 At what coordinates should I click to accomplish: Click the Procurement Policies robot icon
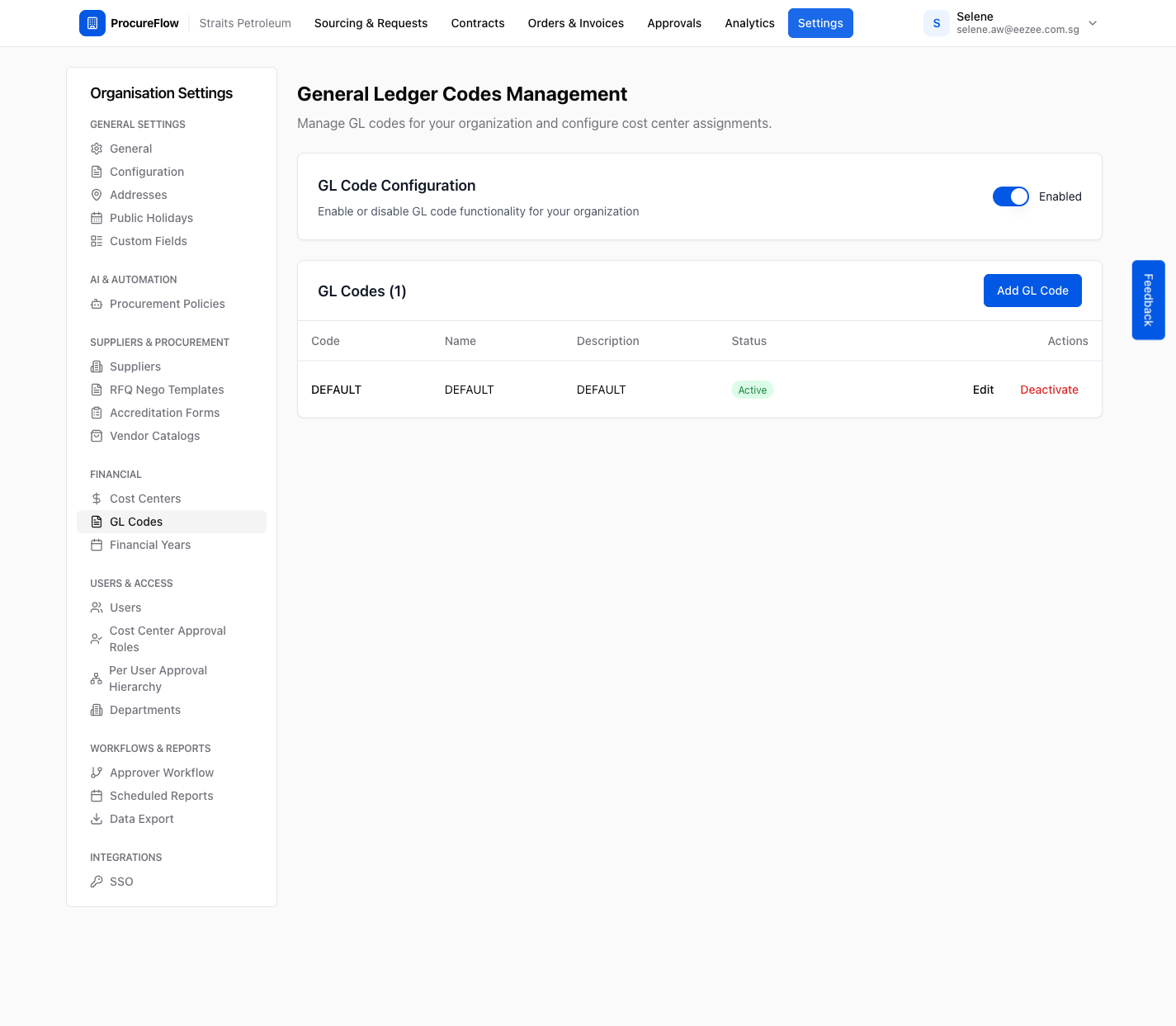click(97, 304)
